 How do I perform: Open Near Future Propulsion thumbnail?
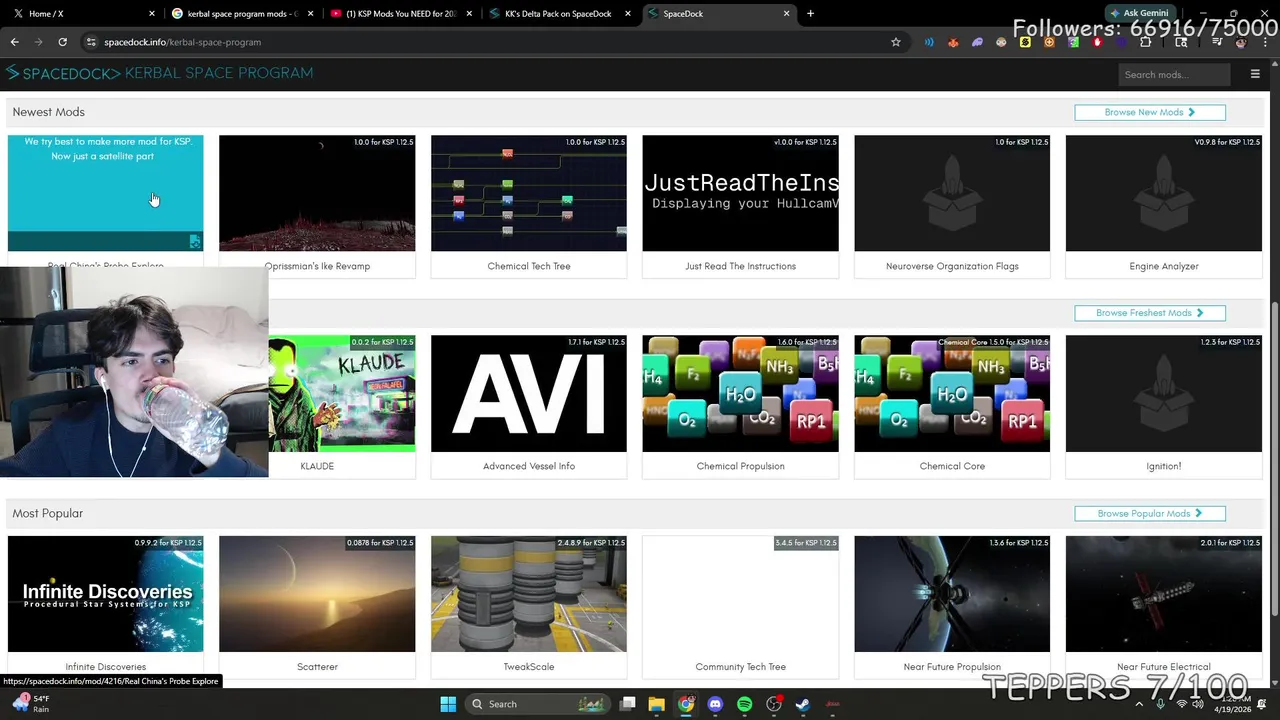(952, 594)
